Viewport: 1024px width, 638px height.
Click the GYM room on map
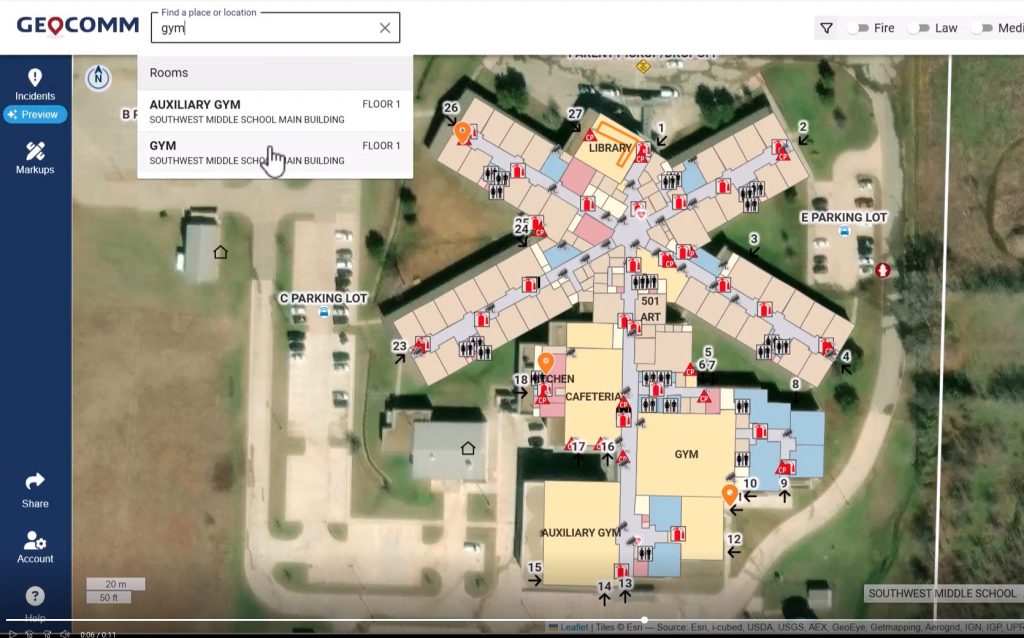[x=686, y=454]
